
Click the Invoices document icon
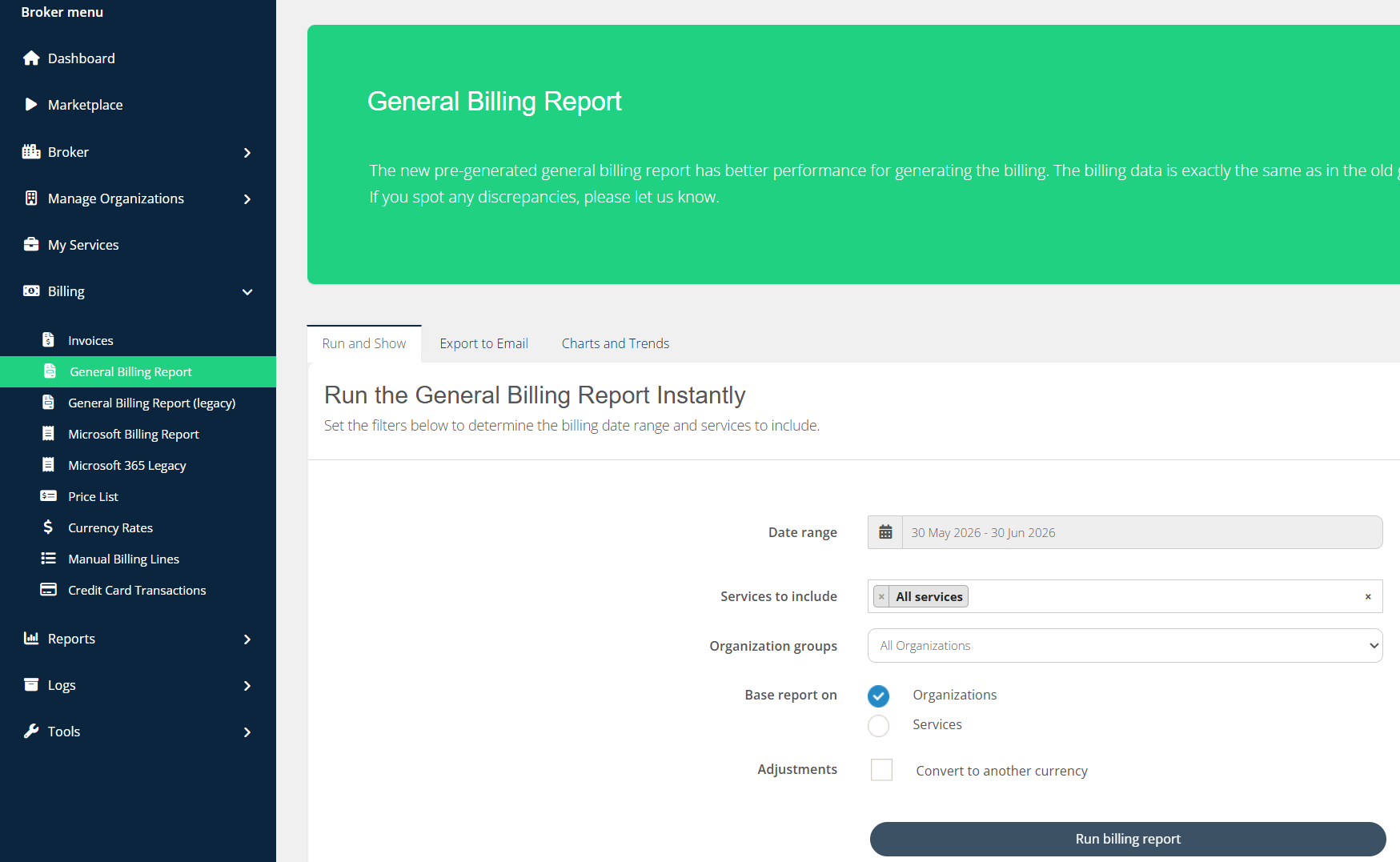point(48,340)
